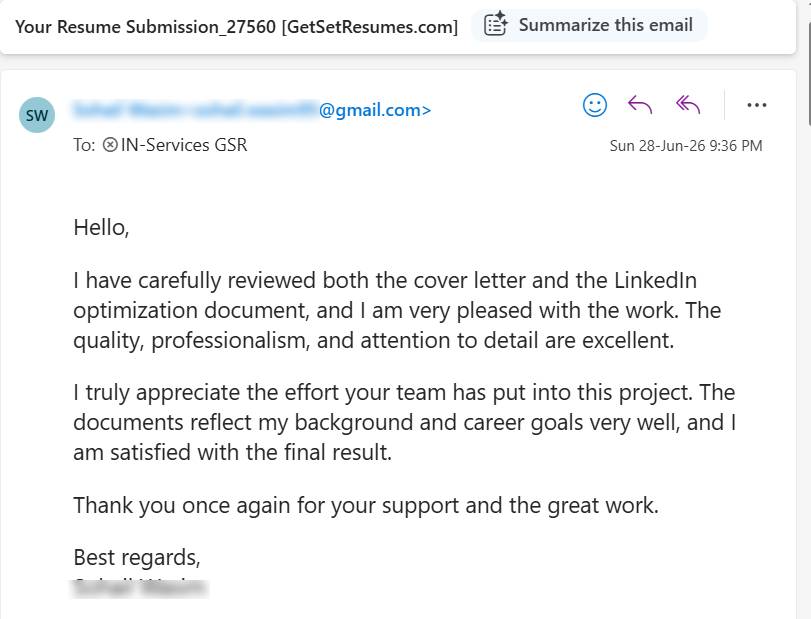The image size is (811, 619).
Task: Click the sender's gmail.com address
Action: 252,110
